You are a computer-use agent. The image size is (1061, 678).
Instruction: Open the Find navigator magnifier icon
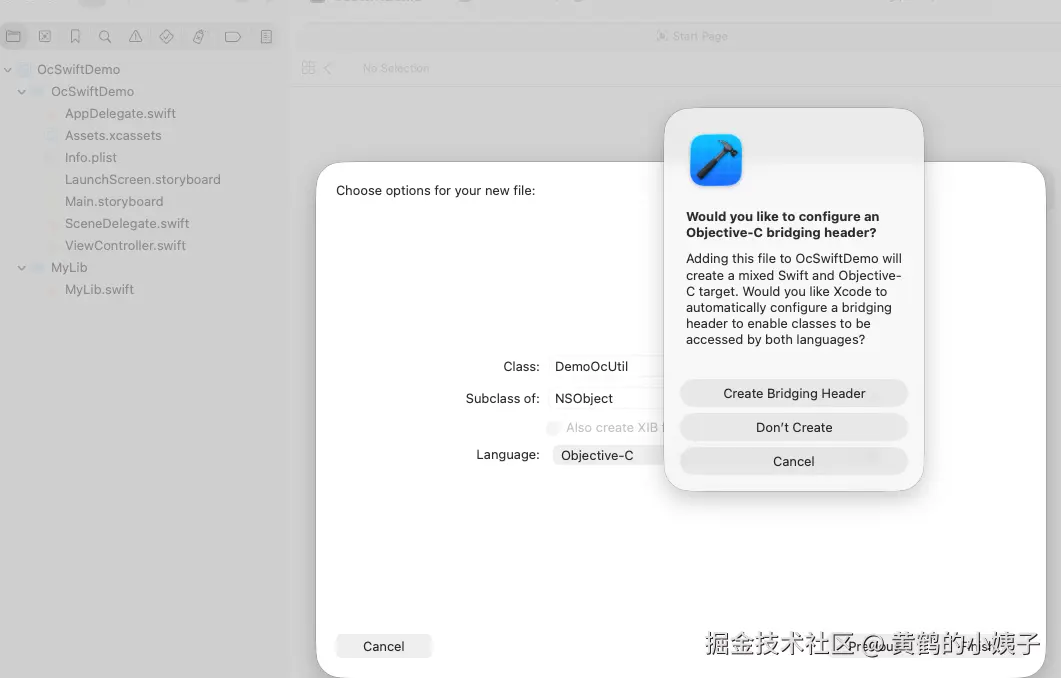[105, 37]
